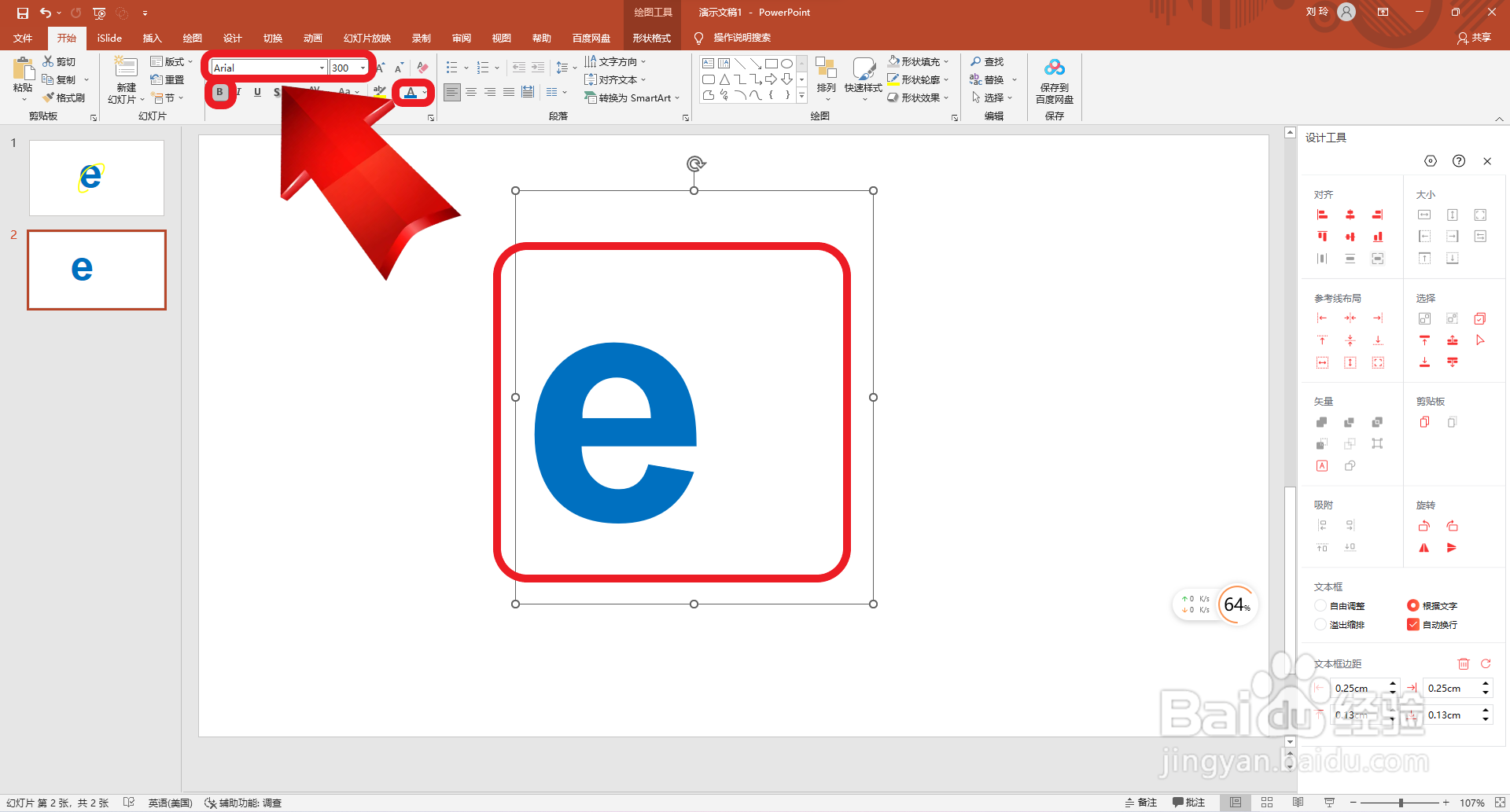Toggle Italic formatting button

(238, 92)
